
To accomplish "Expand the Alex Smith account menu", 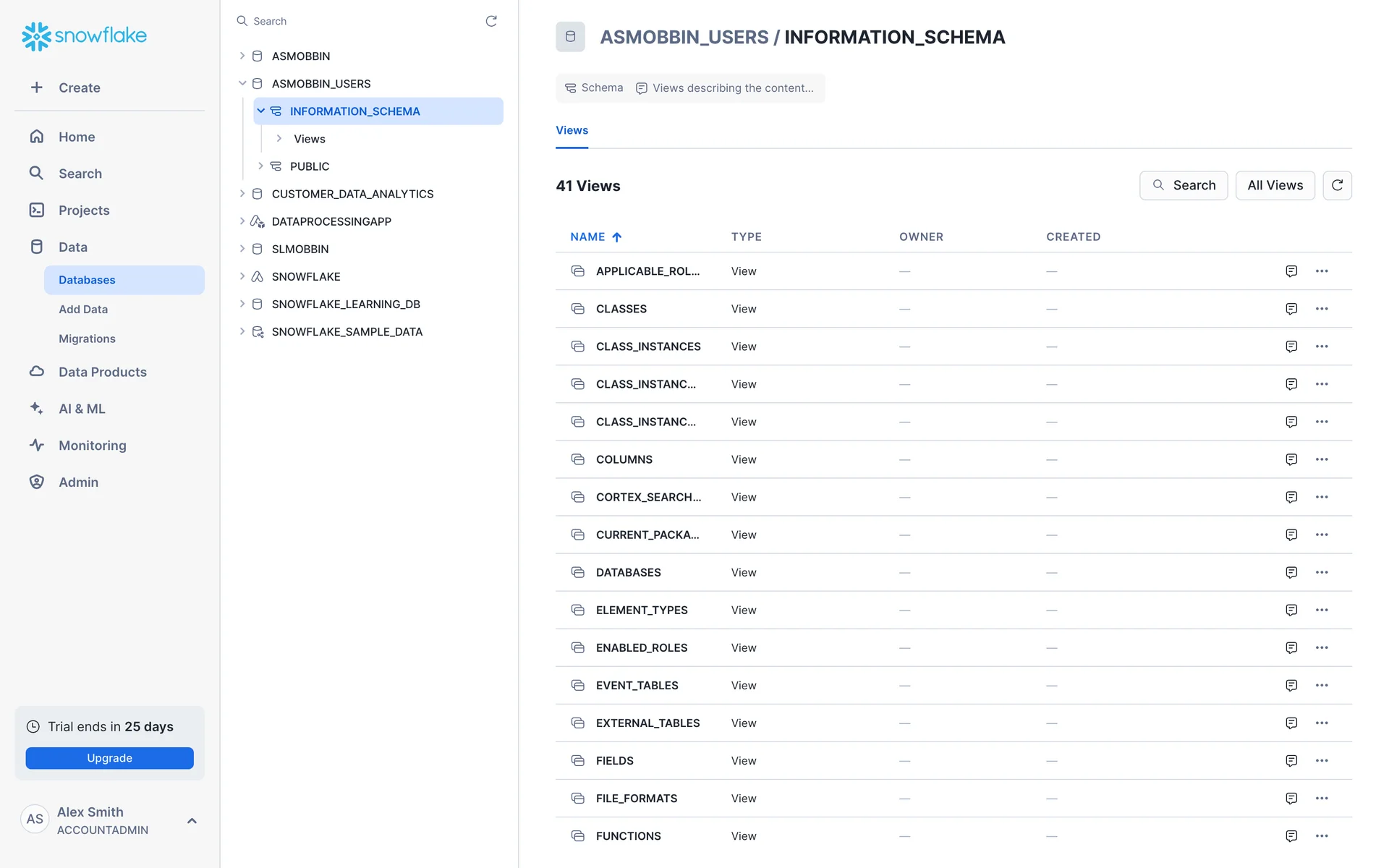I will click(192, 820).
